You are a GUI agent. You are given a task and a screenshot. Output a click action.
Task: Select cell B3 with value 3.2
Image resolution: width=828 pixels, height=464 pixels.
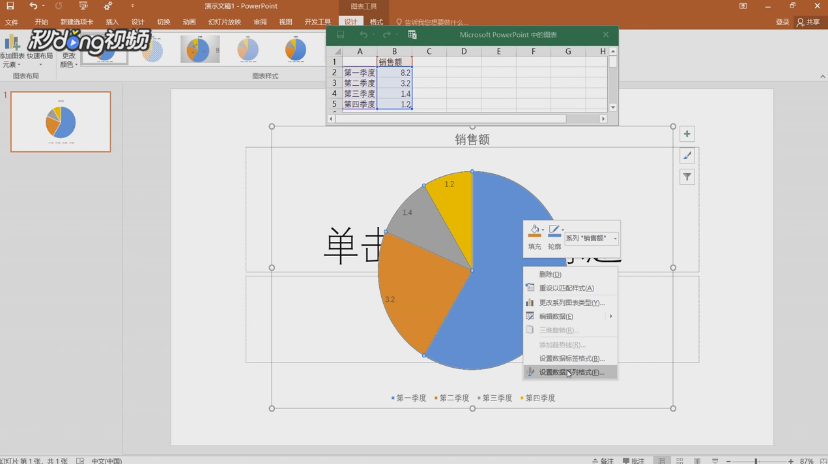pos(394,83)
